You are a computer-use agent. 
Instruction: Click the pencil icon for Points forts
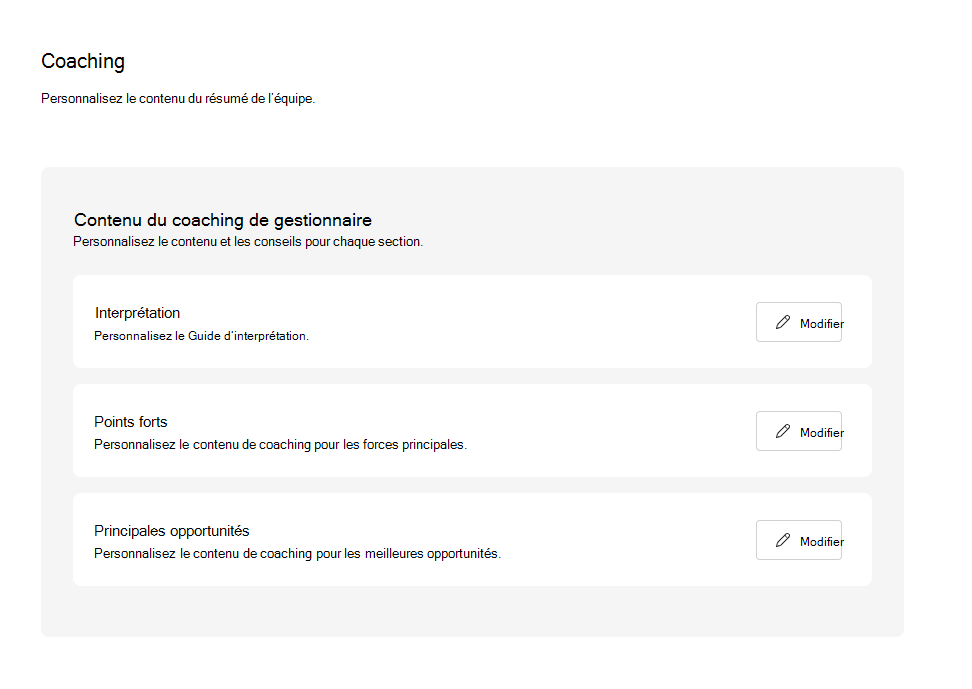(x=783, y=431)
